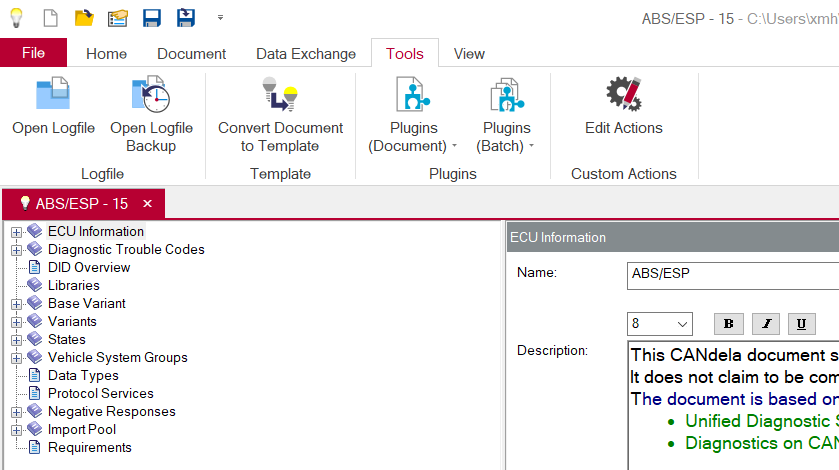Select Variants in the tree
Screen dimensions: 839x470
coord(72,321)
